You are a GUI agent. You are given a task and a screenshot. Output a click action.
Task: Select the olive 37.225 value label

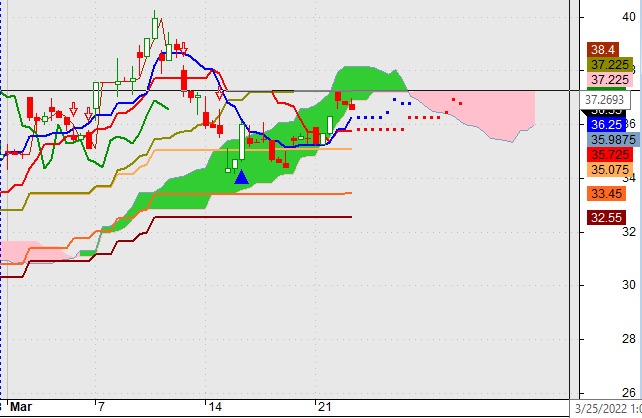[x=610, y=65]
